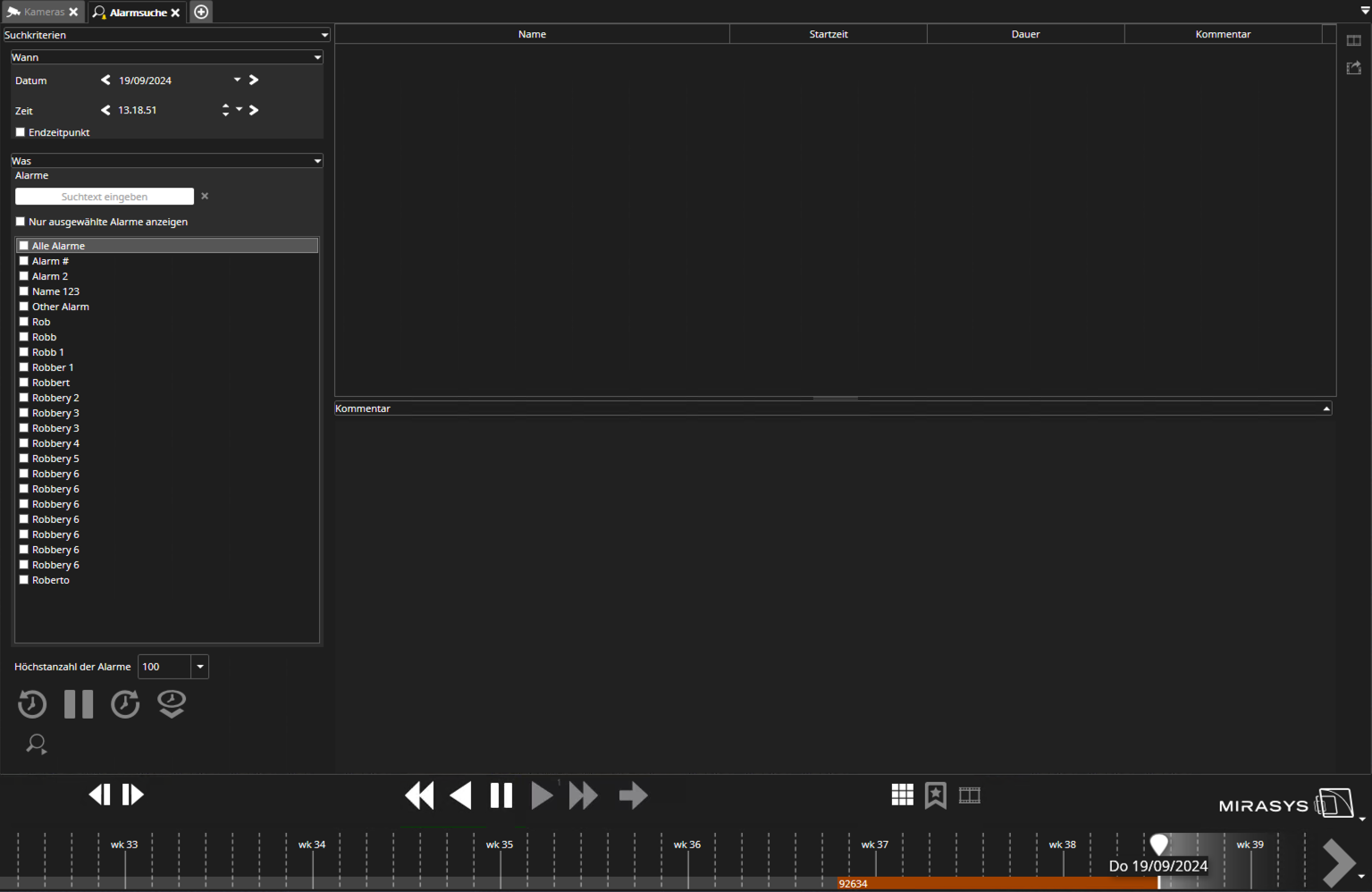
Task: Enable the Endzeitpunkt checkbox
Action: click(21, 132)
